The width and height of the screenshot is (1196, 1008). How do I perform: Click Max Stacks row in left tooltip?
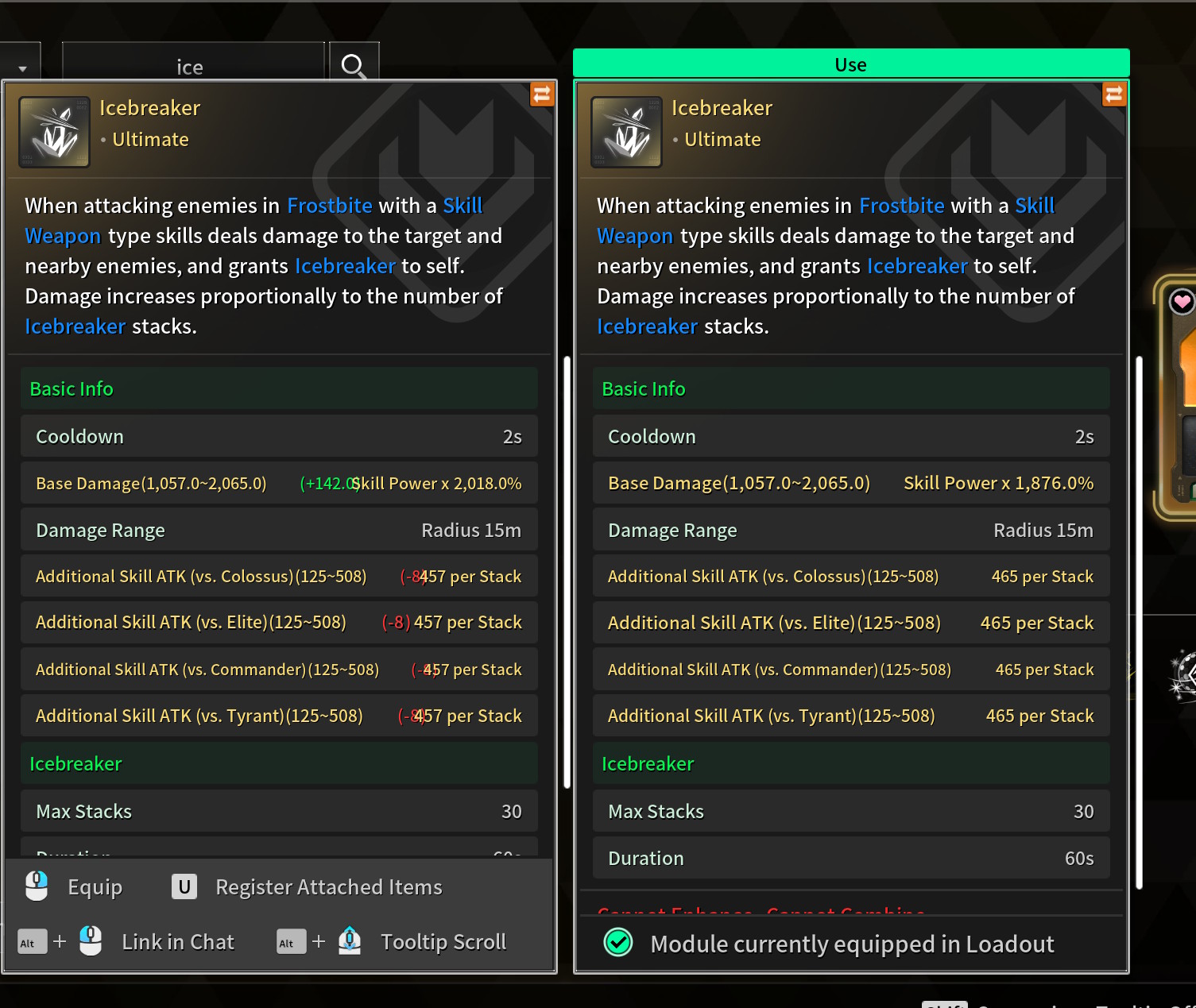tap(279, 811)
